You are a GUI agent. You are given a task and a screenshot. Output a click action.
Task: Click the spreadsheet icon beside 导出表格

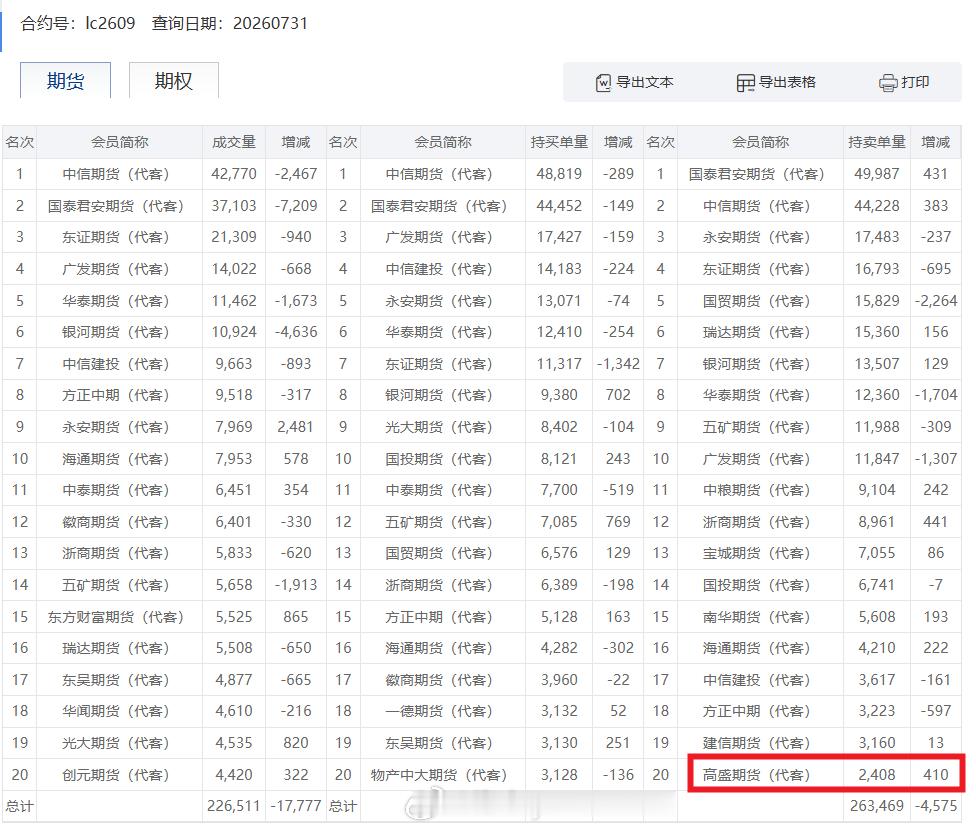coord(745,83)
